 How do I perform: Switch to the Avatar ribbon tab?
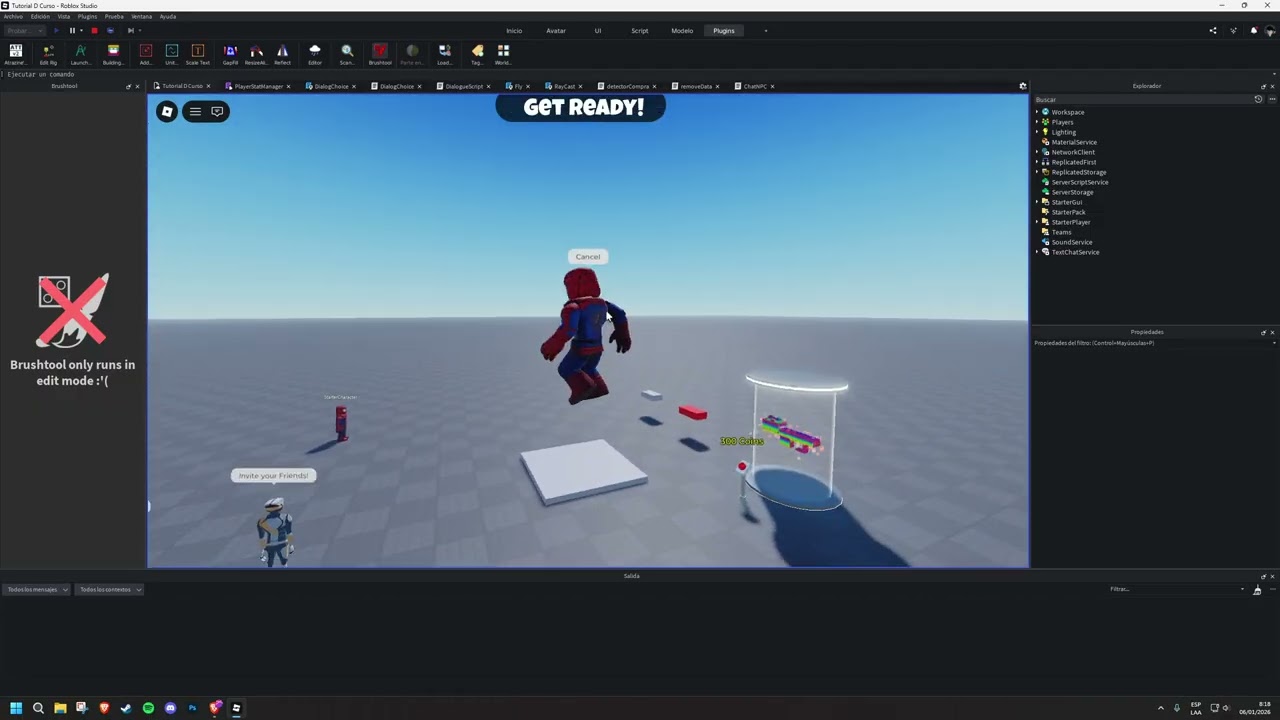(x=556, y=31)
